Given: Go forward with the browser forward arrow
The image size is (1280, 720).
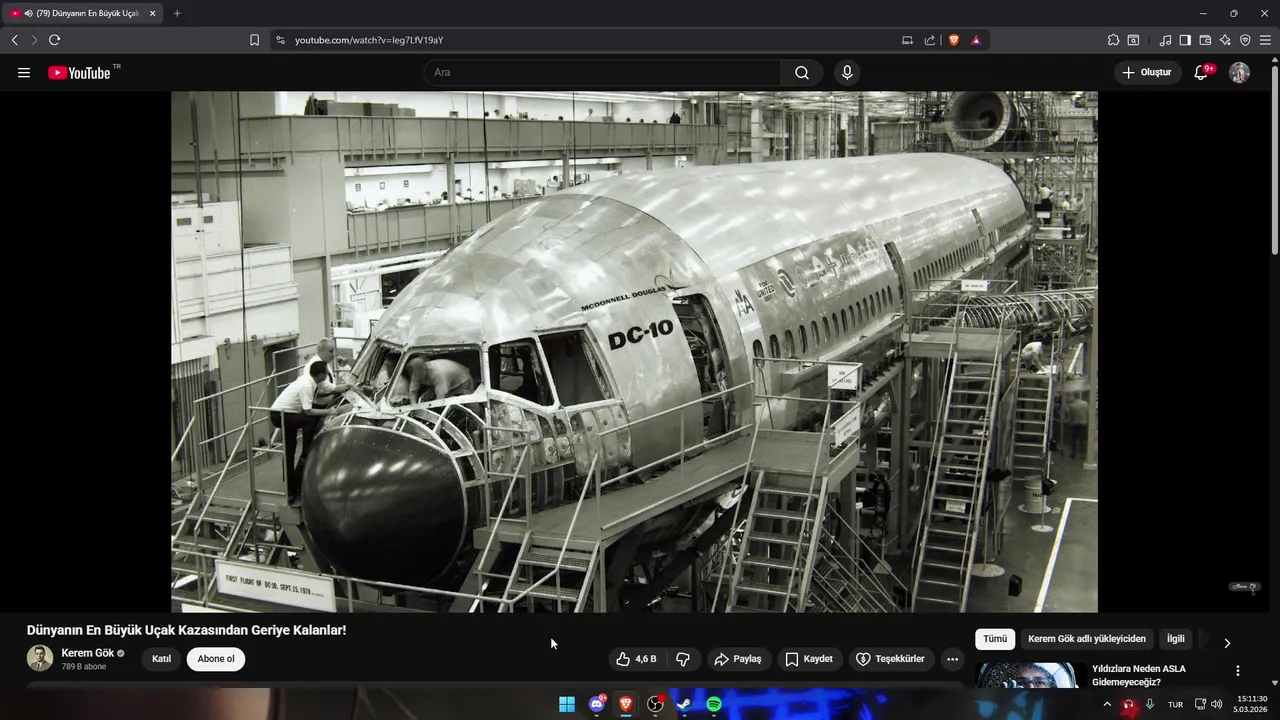Looking at the screenshot, I should (x=34, y=40).
